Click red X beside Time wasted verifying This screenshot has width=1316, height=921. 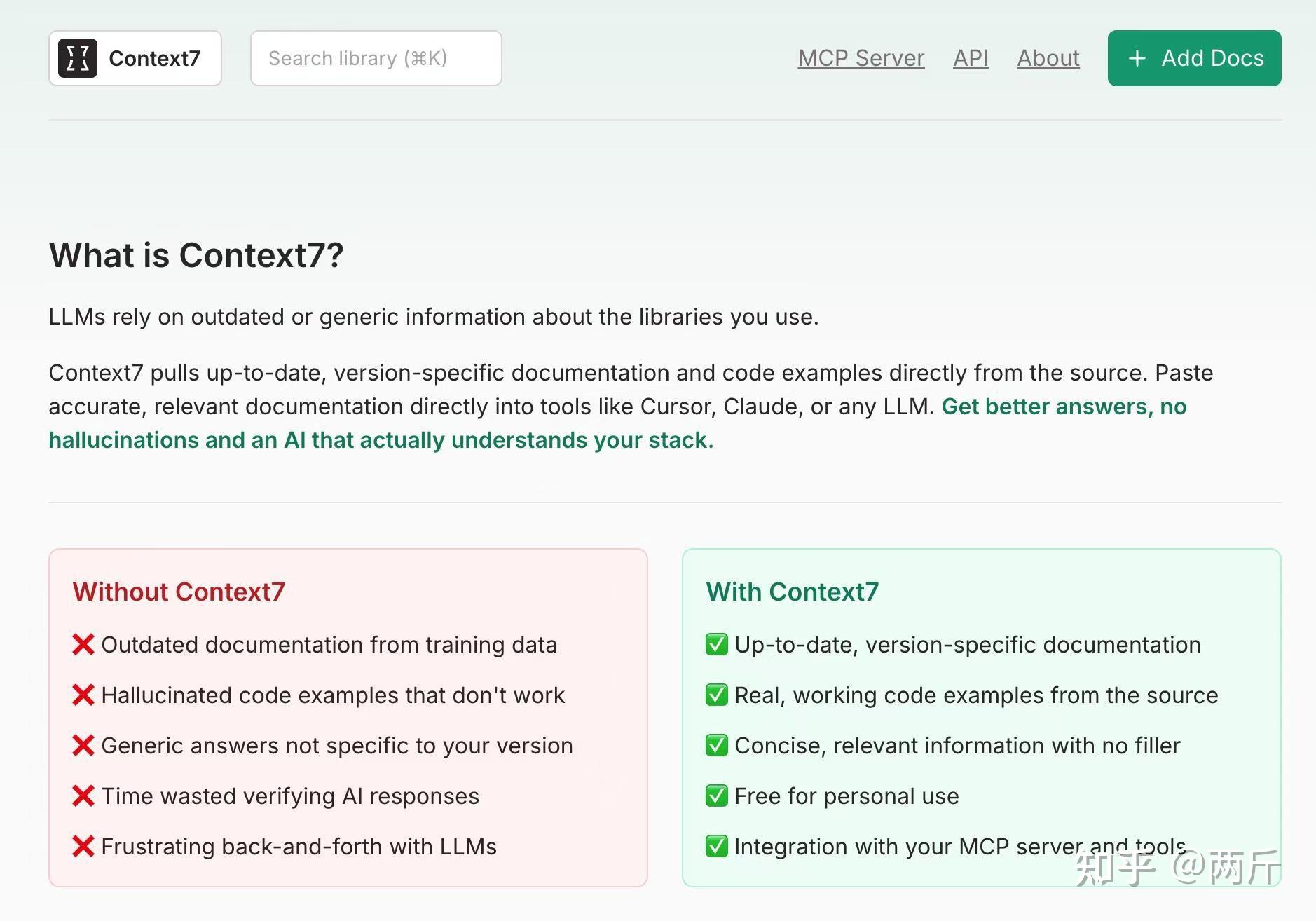click(x=83, y=796)
